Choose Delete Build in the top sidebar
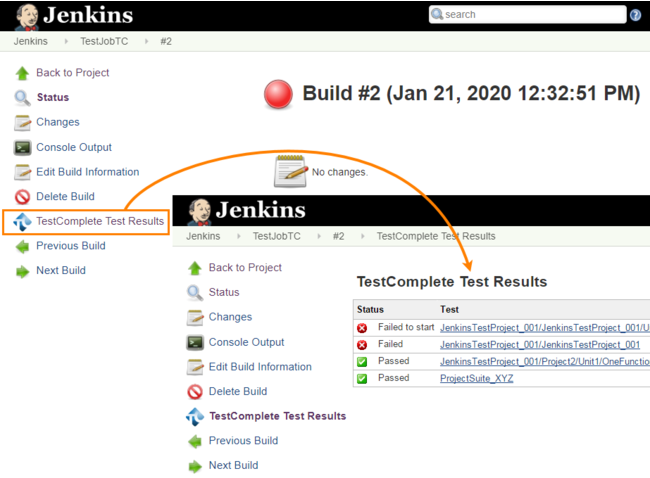650x478 pixels. pyautogui.click(x=65, y=197)
